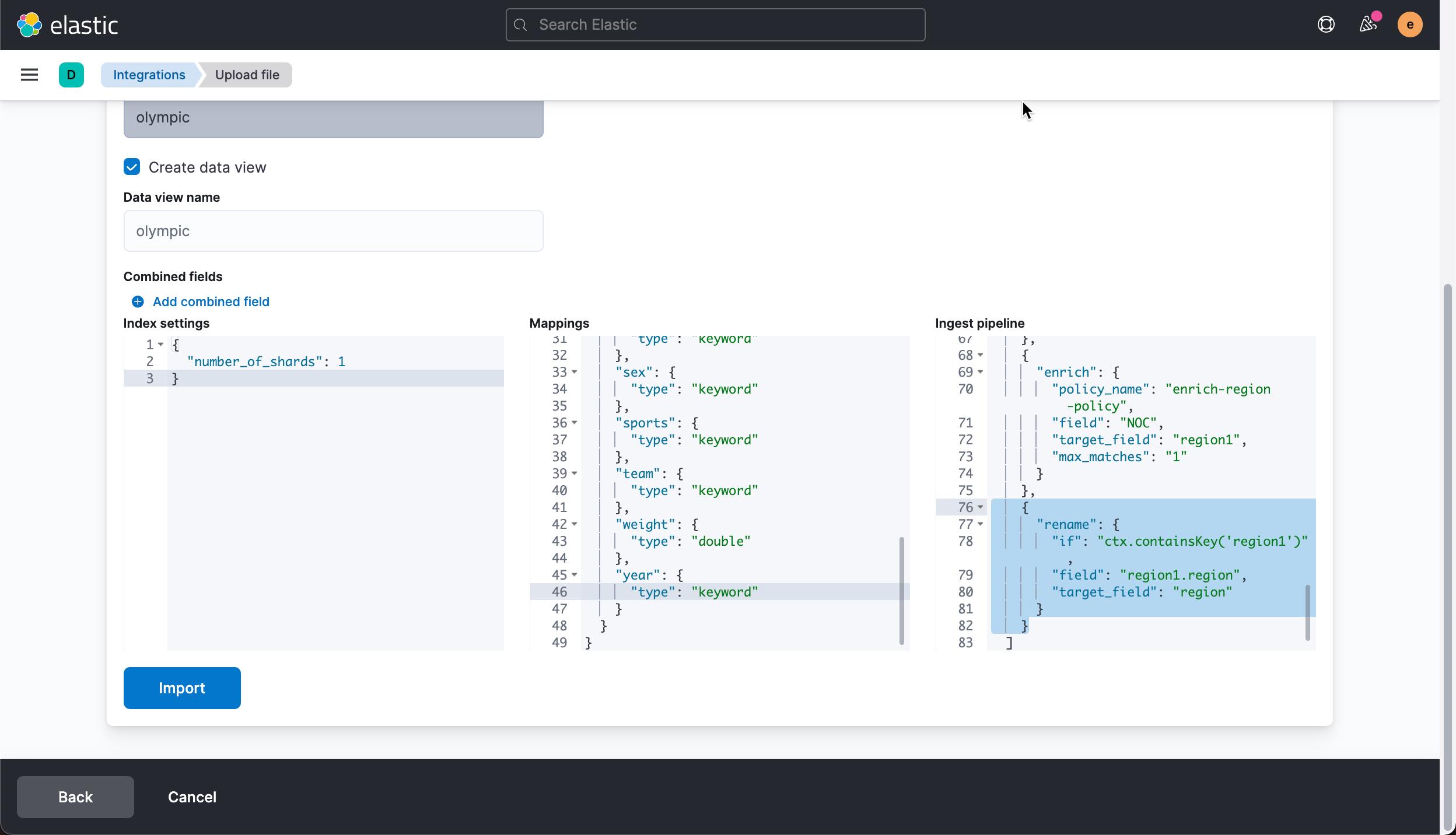The height and width of the screenshot is (835, 1456).
Task: Collapse line 1 fold in Index settings
Action: [x=160, y=345]
